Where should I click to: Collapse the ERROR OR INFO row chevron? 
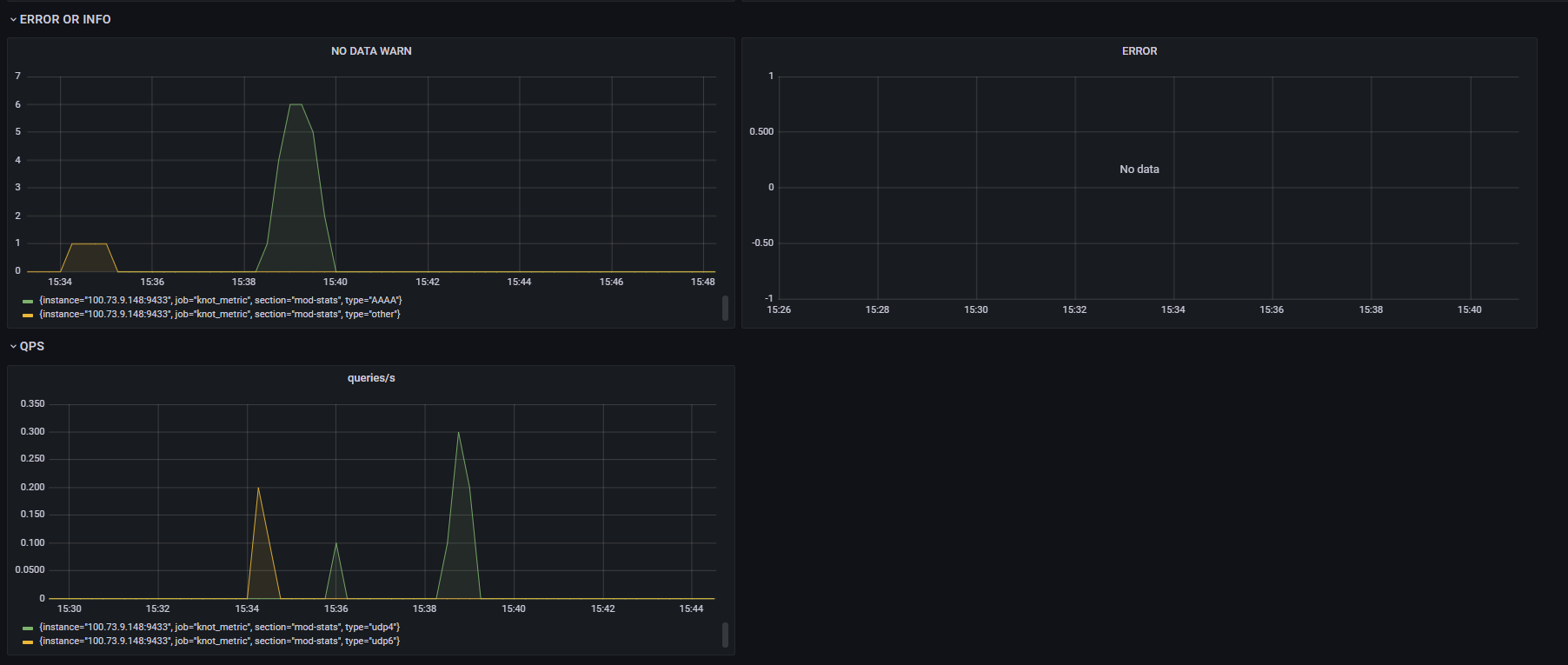coord(13,19)
